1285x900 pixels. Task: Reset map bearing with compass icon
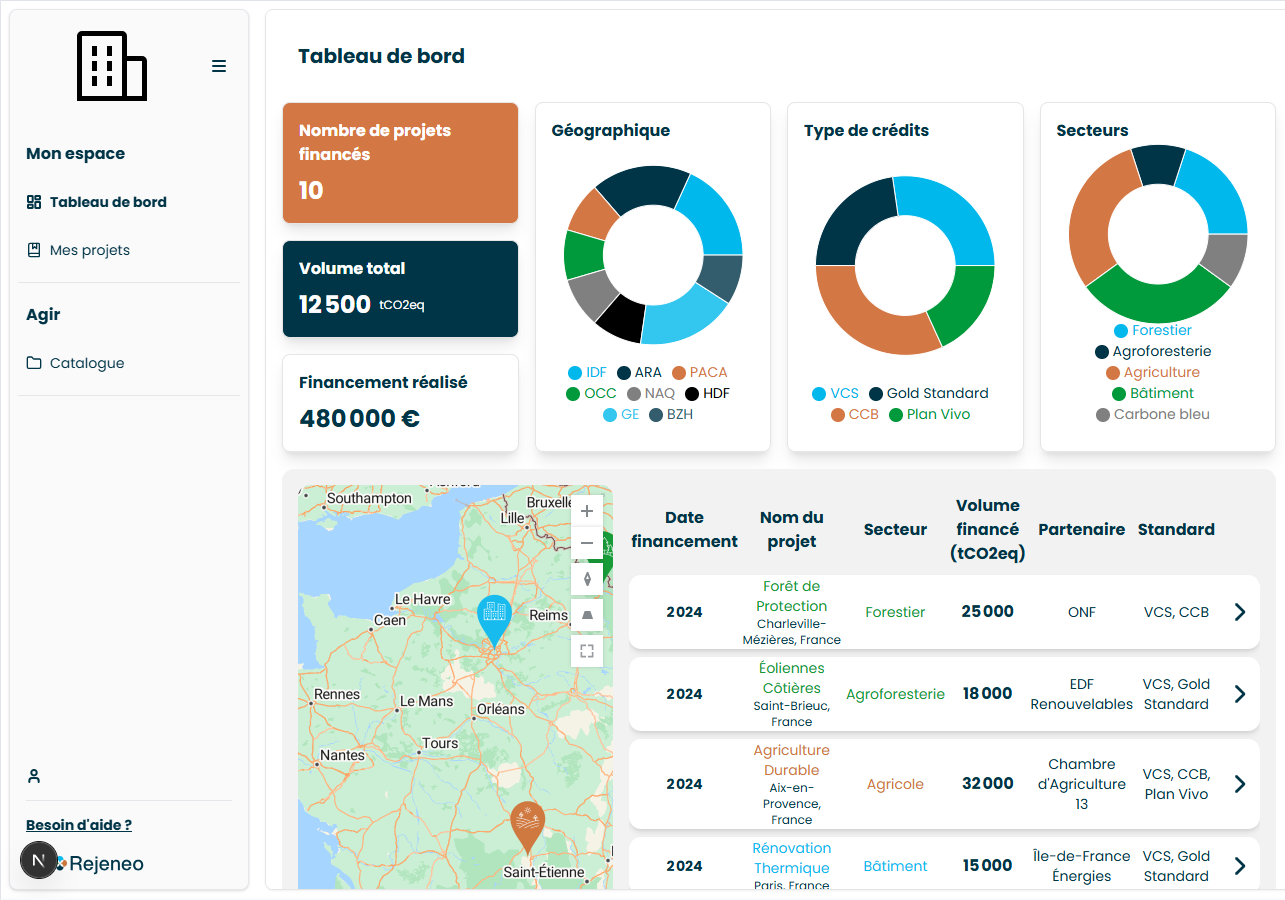pyautogui.click(x=587, y=579)
